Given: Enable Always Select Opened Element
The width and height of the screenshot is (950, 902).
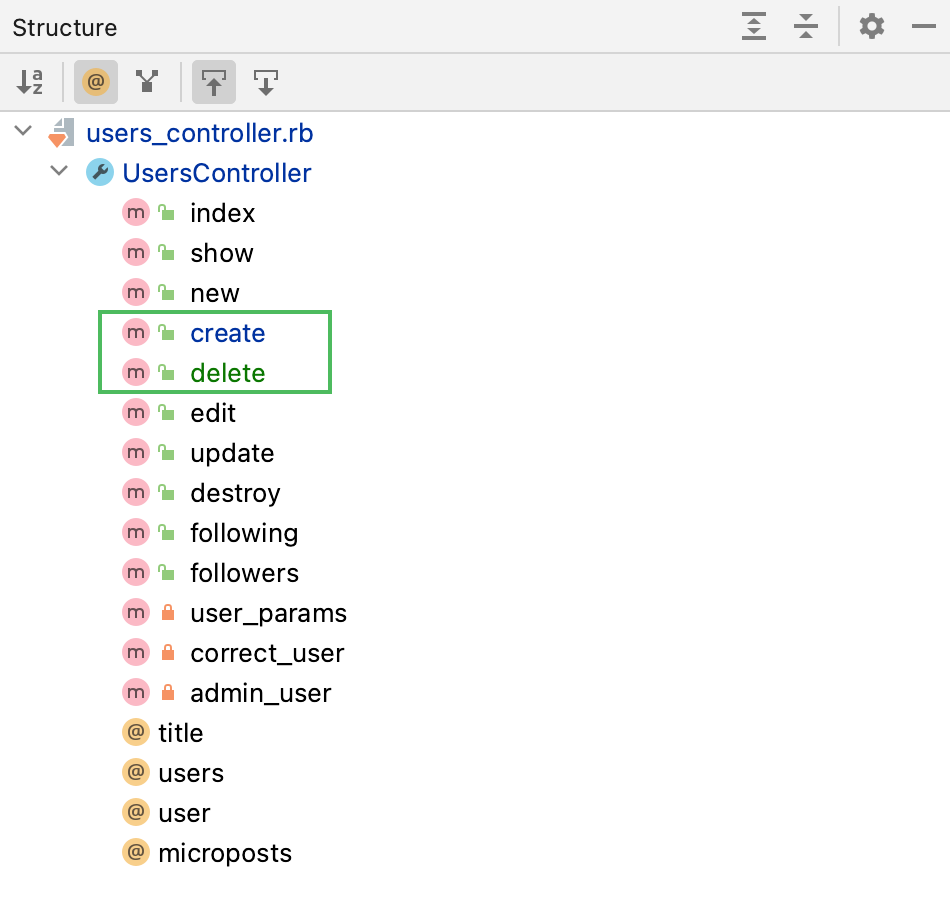Looking at the screenshot, I should coord(214,82).
